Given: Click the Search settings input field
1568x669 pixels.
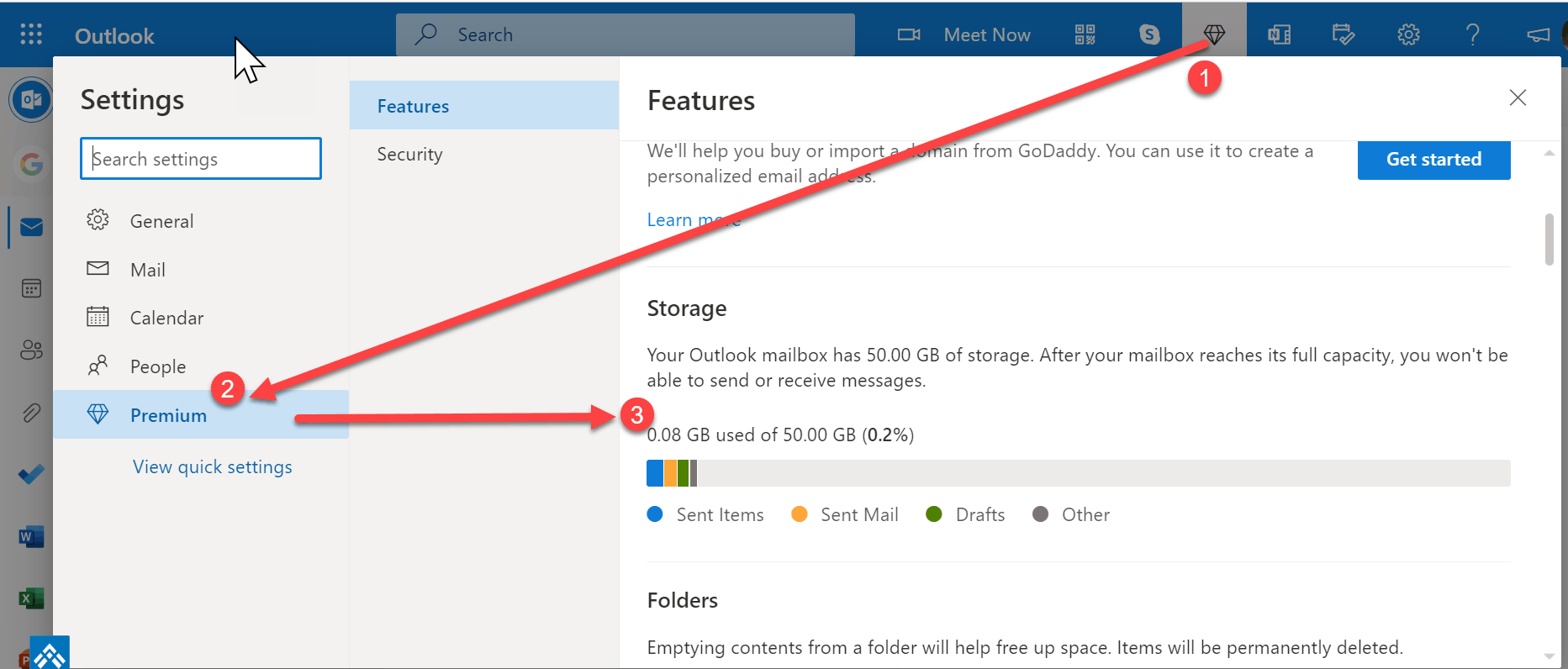Looking at the screenshot, I should point(201,159).
